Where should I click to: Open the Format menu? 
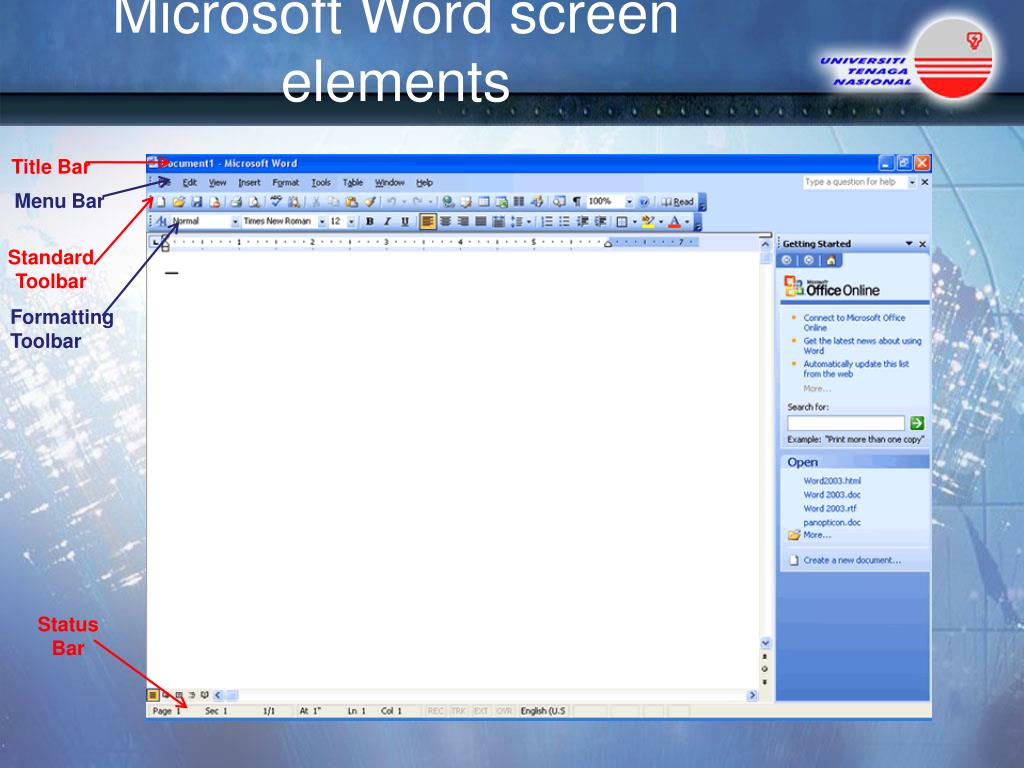coord(285,183)
